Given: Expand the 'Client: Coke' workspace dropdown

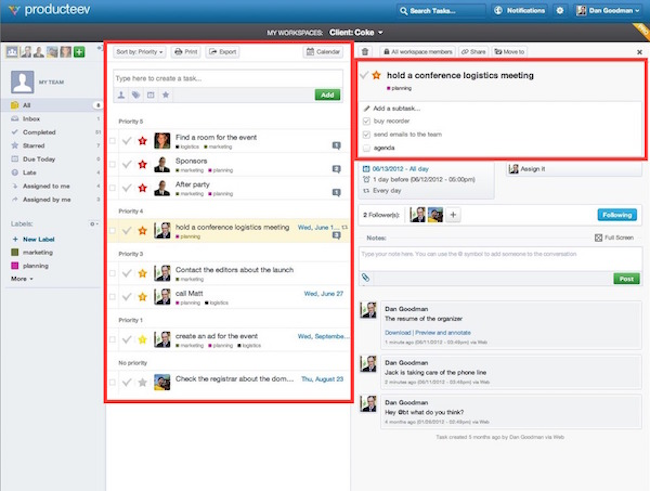Looking at the screenshot, I should pos(357,33).
